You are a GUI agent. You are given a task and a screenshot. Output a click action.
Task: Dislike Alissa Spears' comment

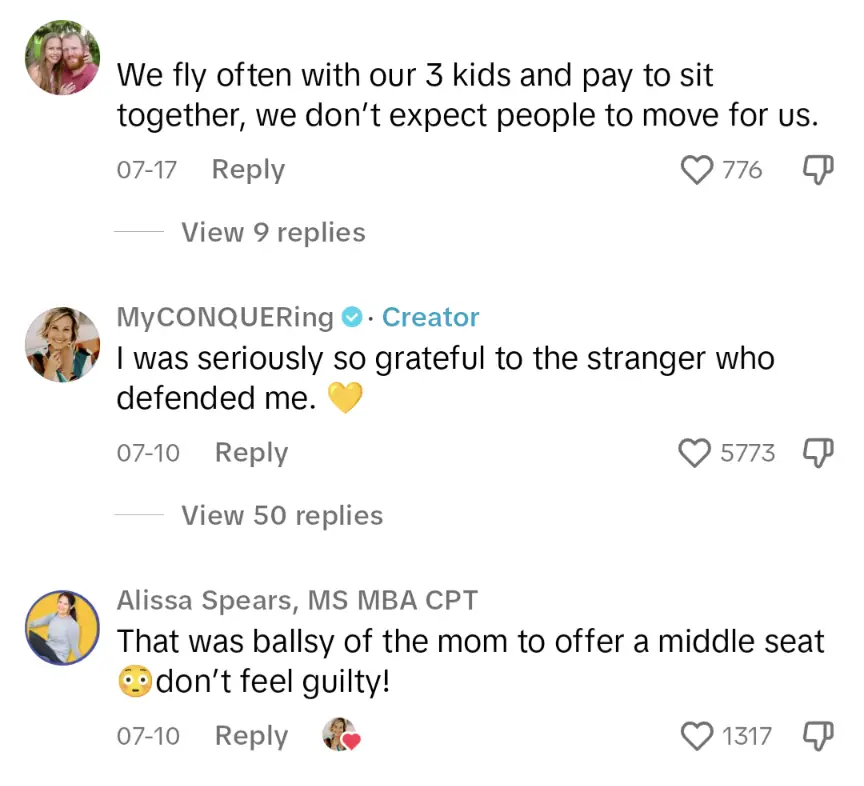point(819,736)
